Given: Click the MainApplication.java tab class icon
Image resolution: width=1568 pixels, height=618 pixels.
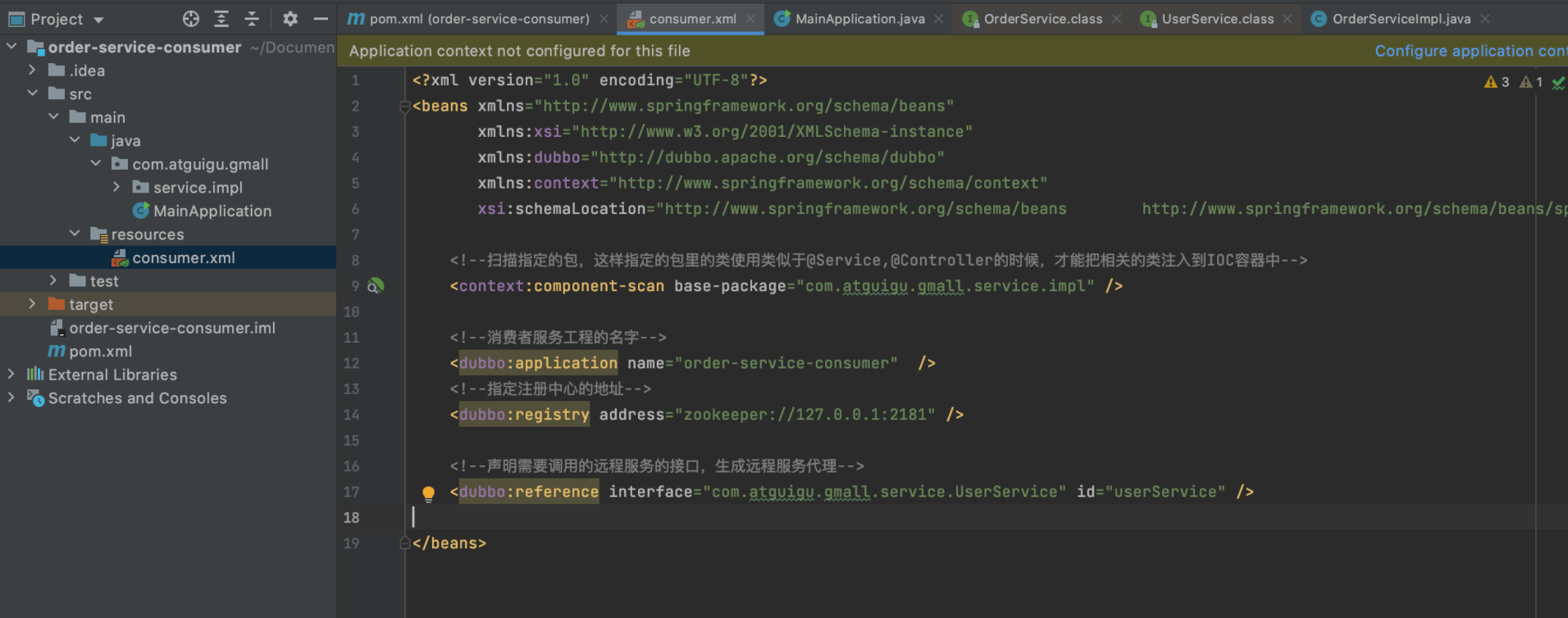Looking at the screenshot, I should coord(782,19).
